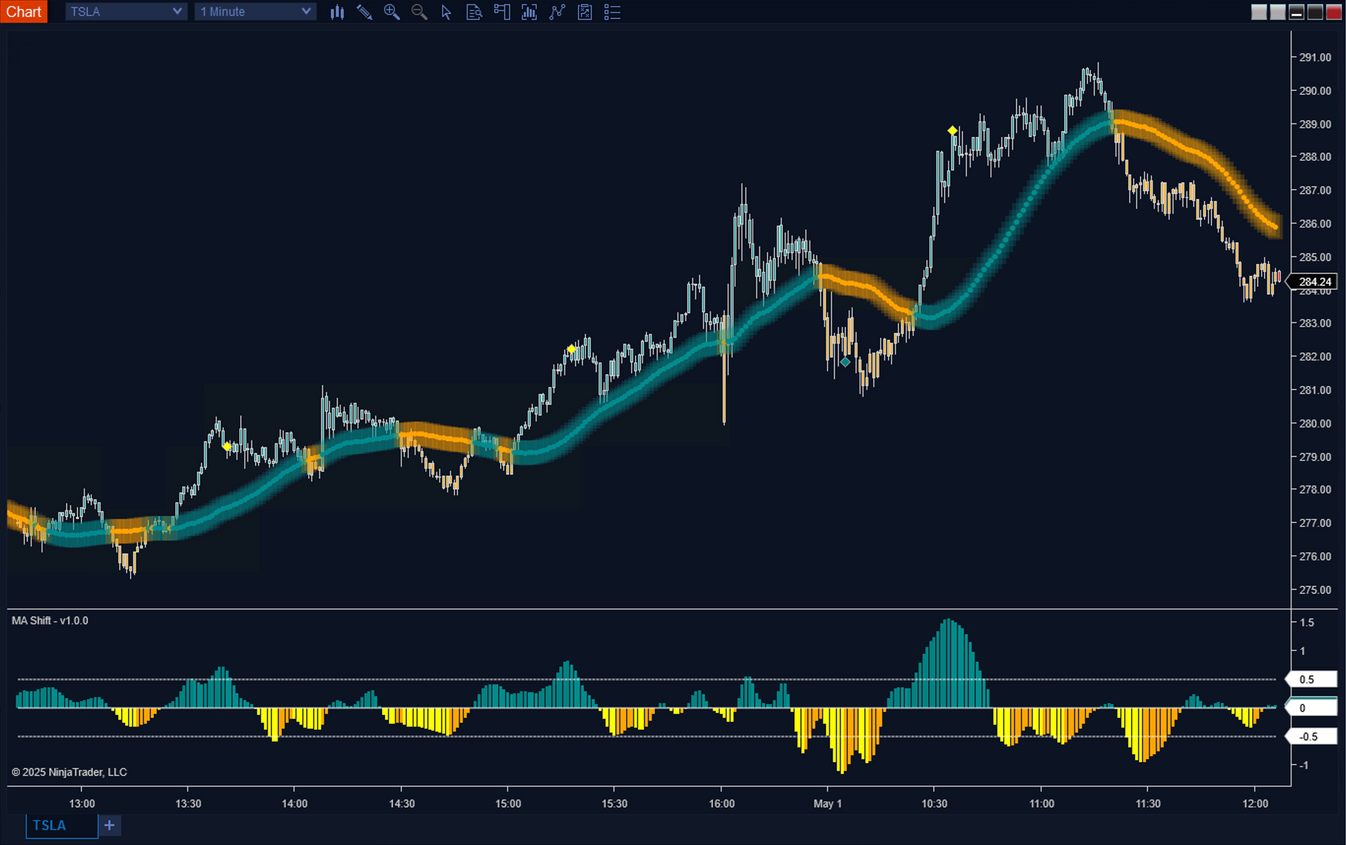Activate the cursor pointer tool

[x=445, y=12]
